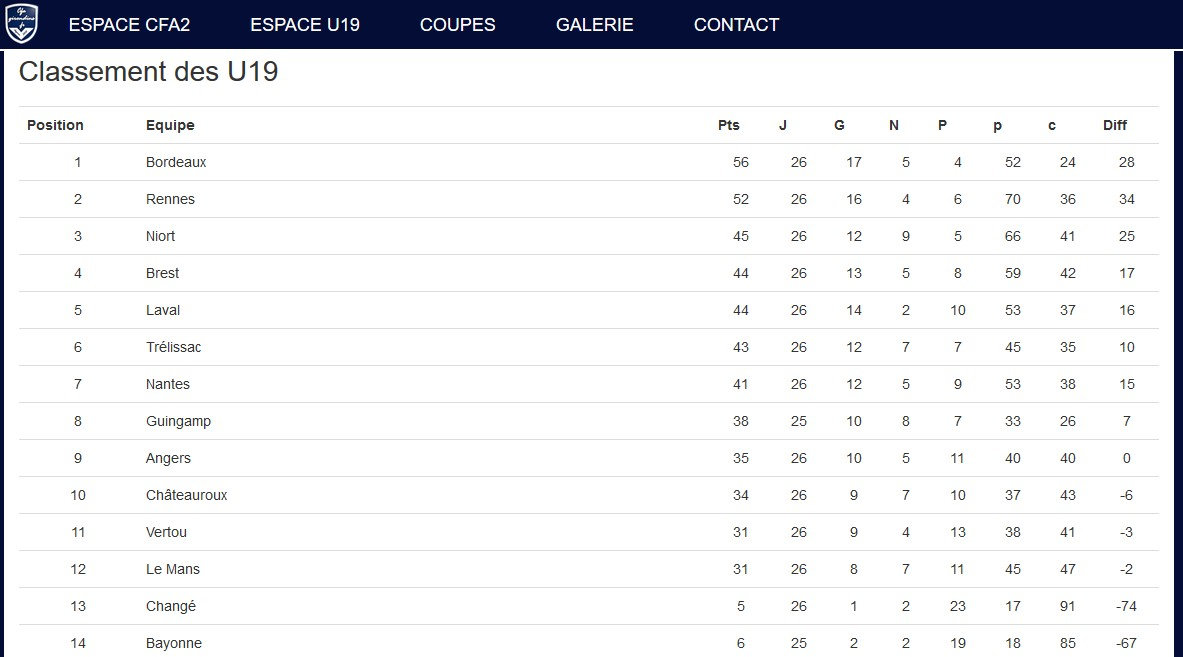Click Bordeaux's 56 points value
Image resolution: width=1183 pixels, height=657 pixels.
pos(740,162)
